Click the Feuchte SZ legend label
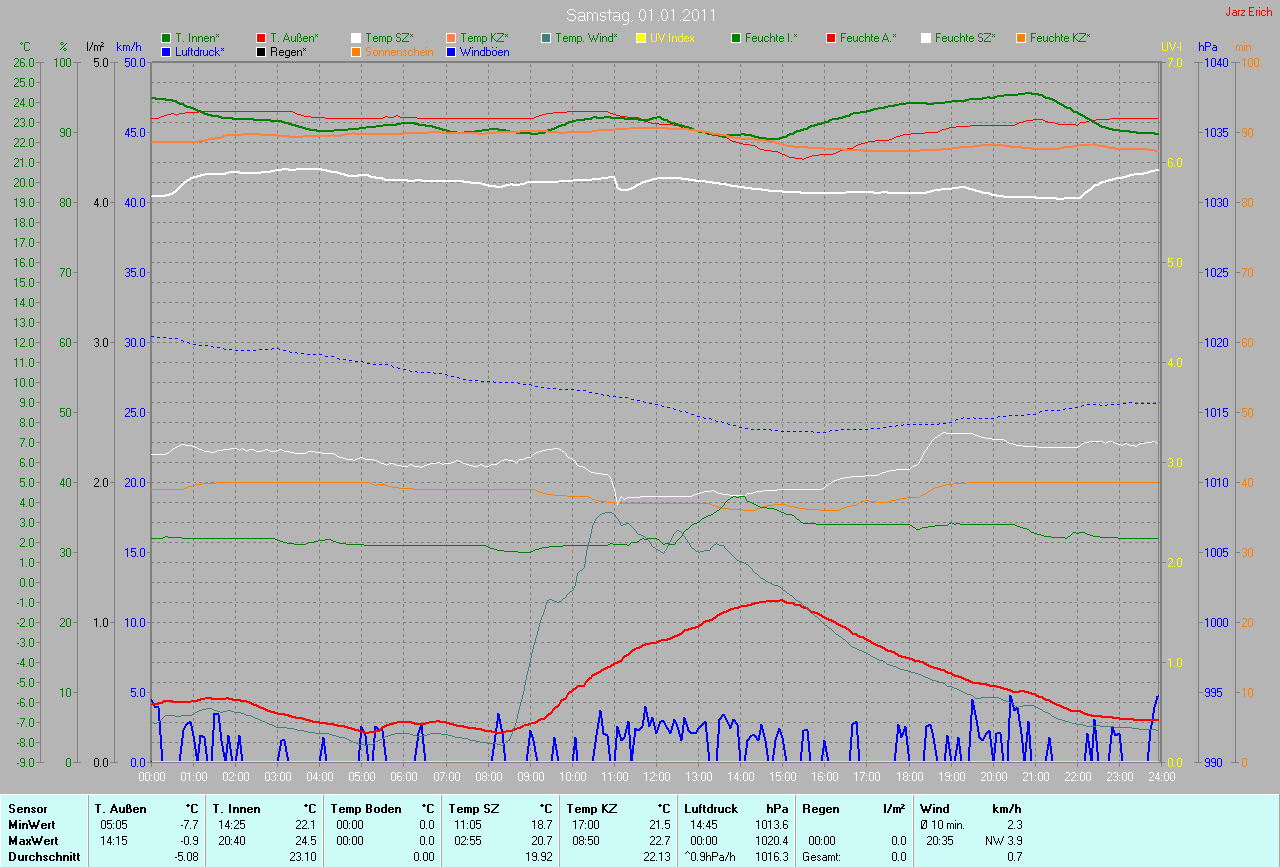The height and width of the screenshot is (867, 1280). point(964,38)
